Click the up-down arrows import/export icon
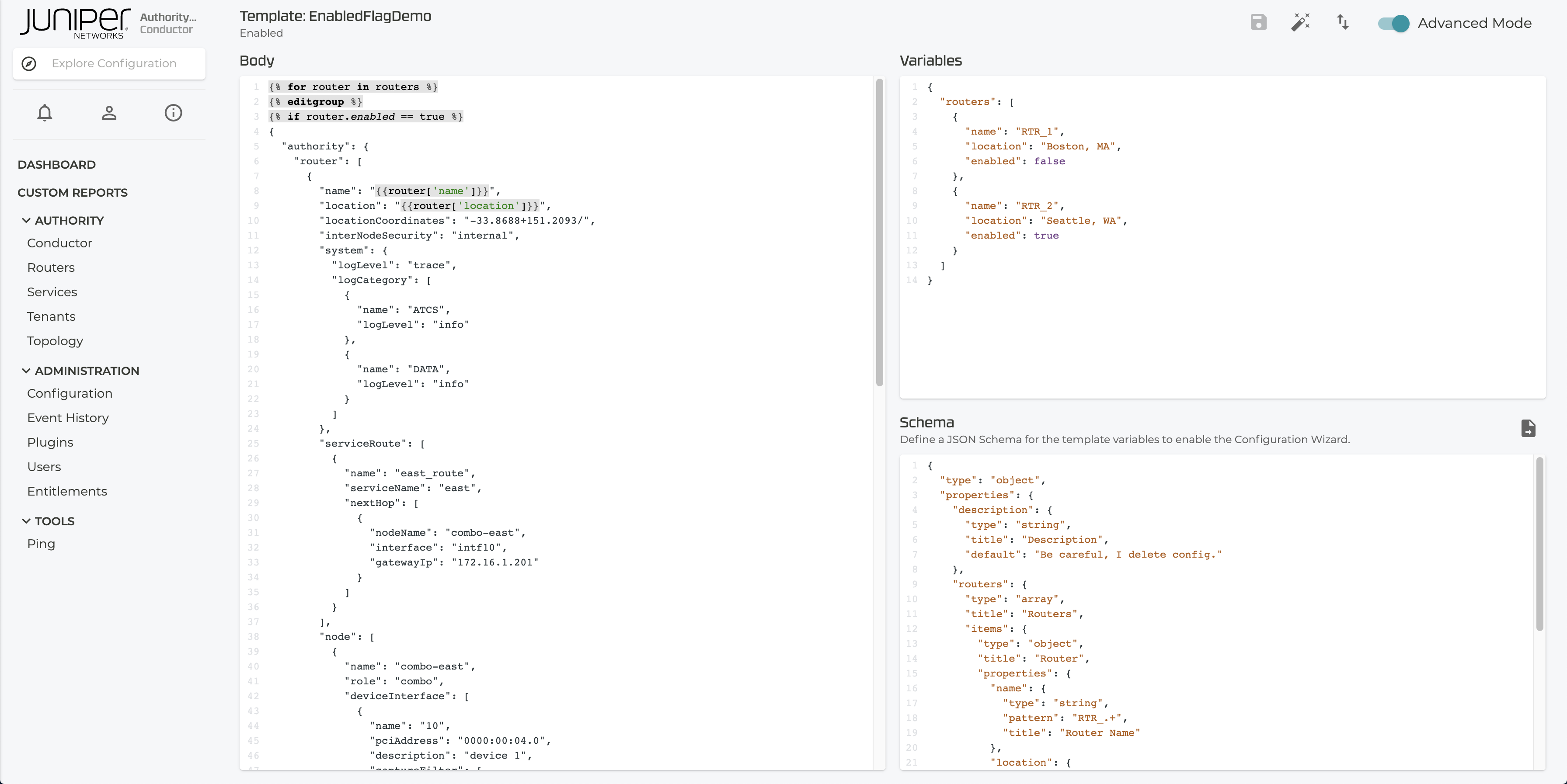Image resolution: width=1567 pixels, height=784 pixels. [1343, 22]
